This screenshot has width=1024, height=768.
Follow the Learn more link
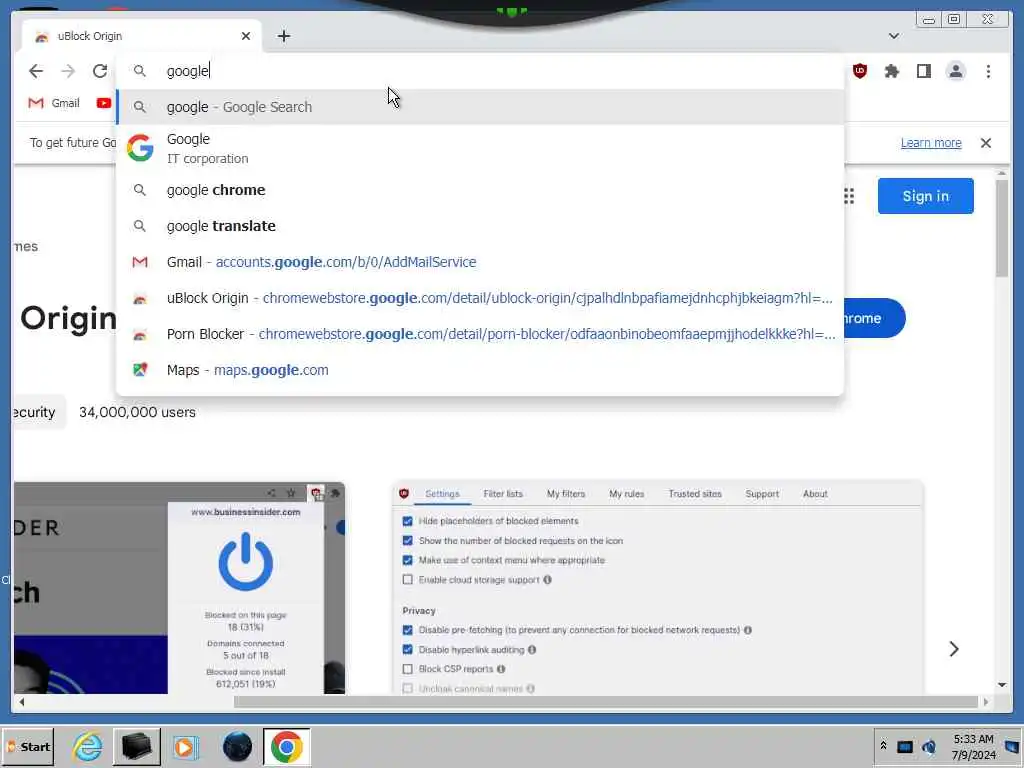click(931, 142)
